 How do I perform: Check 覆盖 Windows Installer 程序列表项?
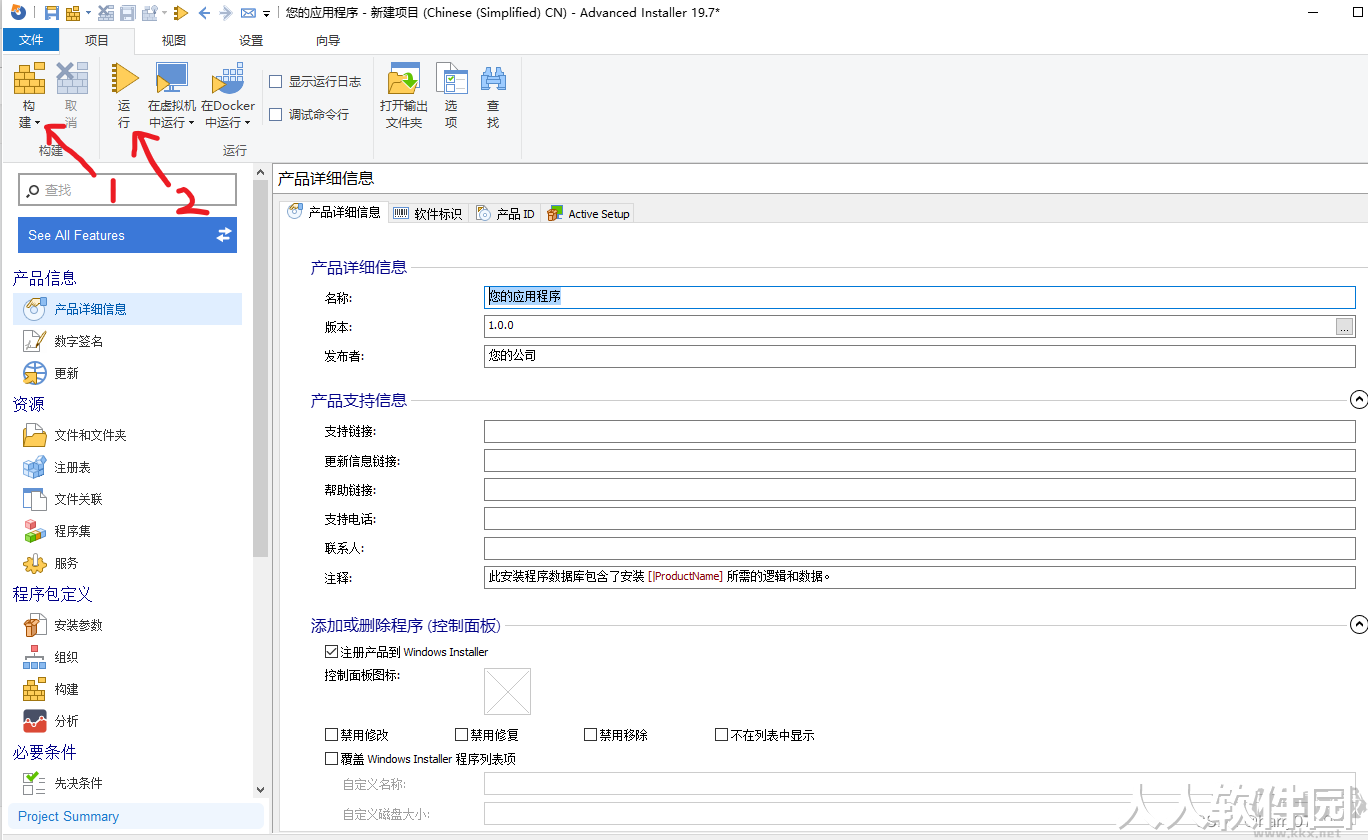[x=332, y=759]
